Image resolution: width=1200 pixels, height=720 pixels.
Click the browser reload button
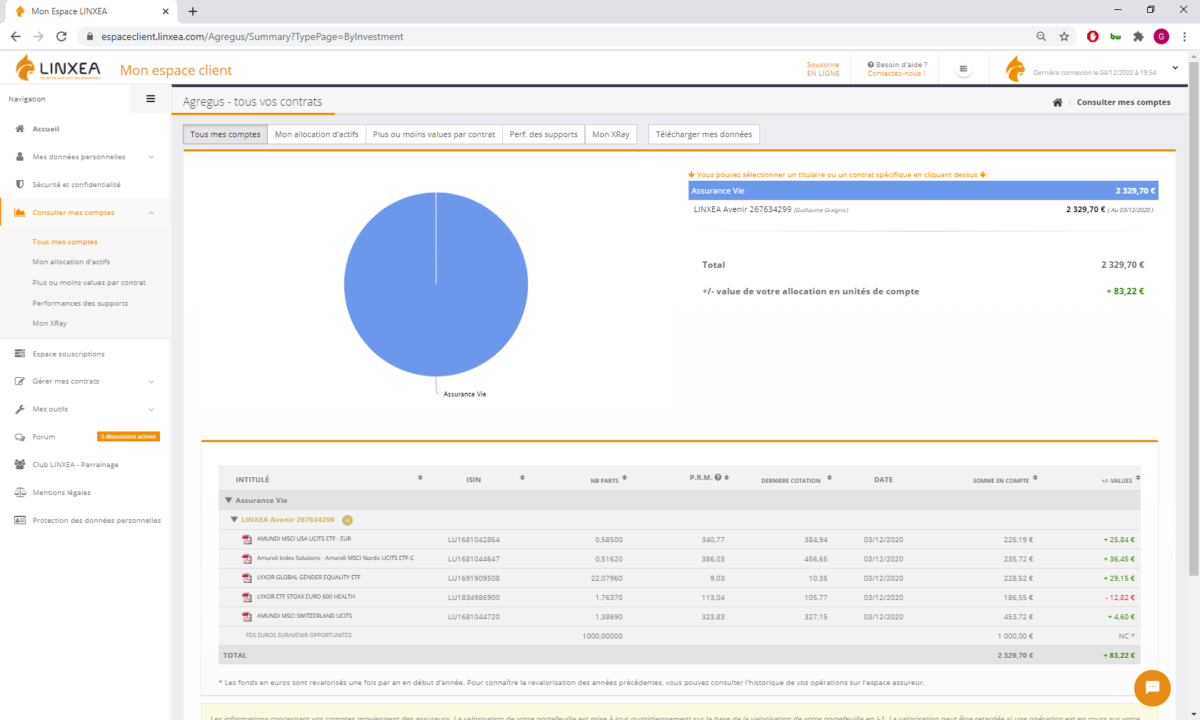coord(61,36)
